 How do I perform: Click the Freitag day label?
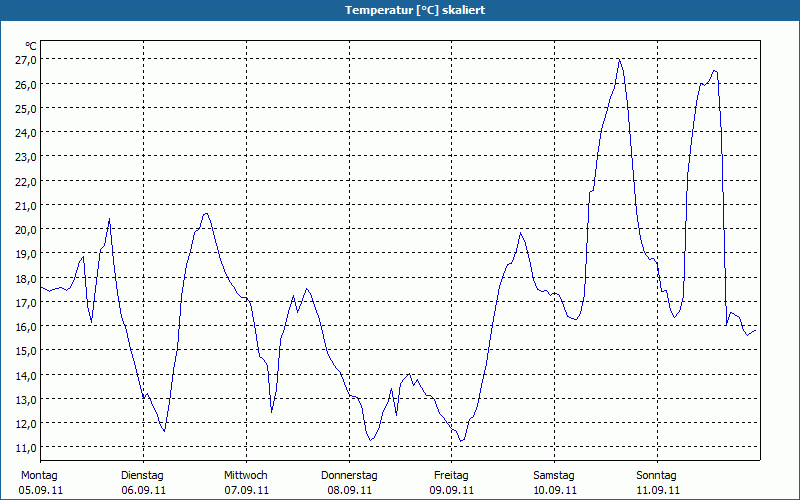point(452,476)
